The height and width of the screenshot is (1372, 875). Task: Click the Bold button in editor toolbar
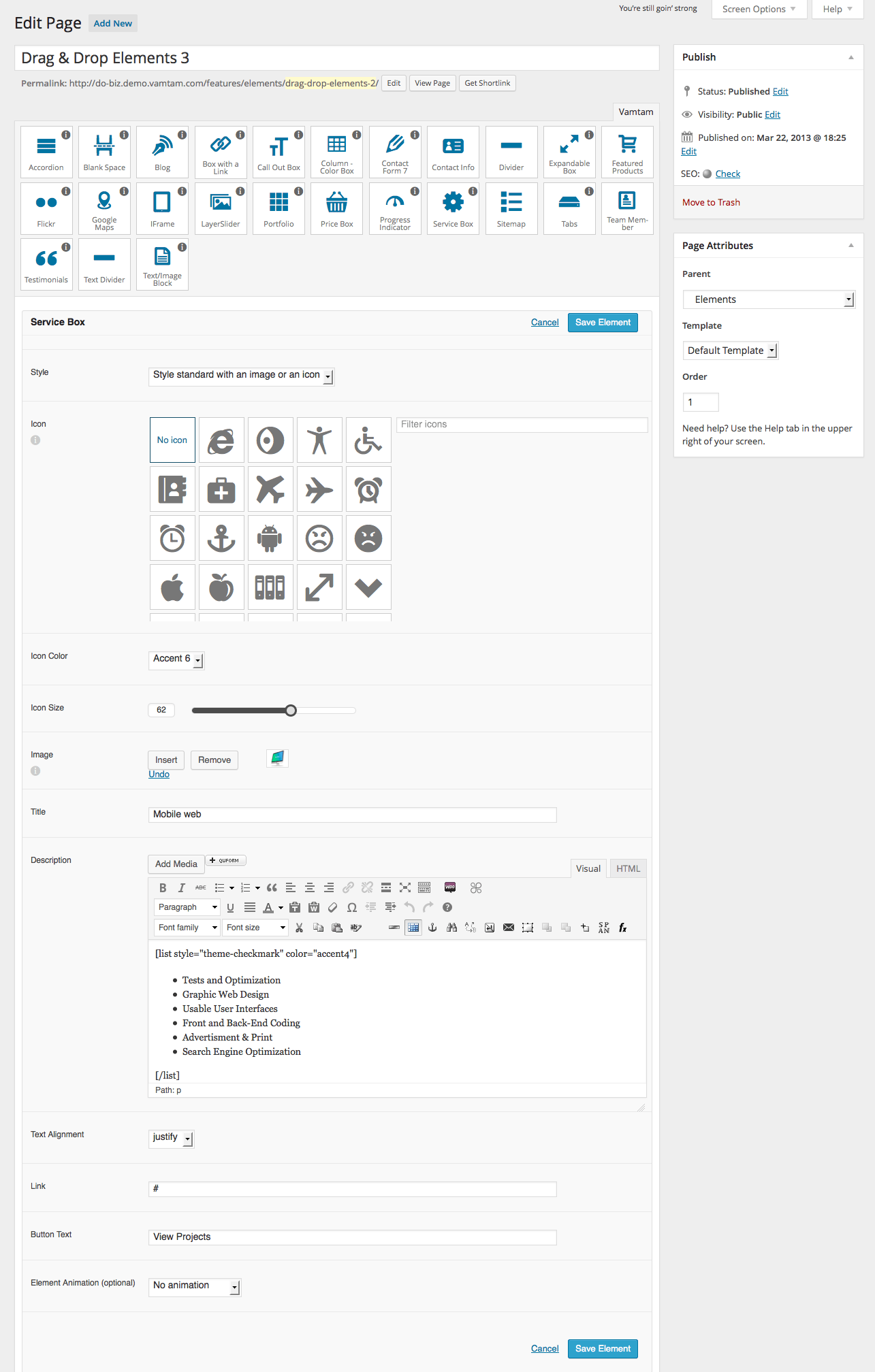(x=163, y=887)
